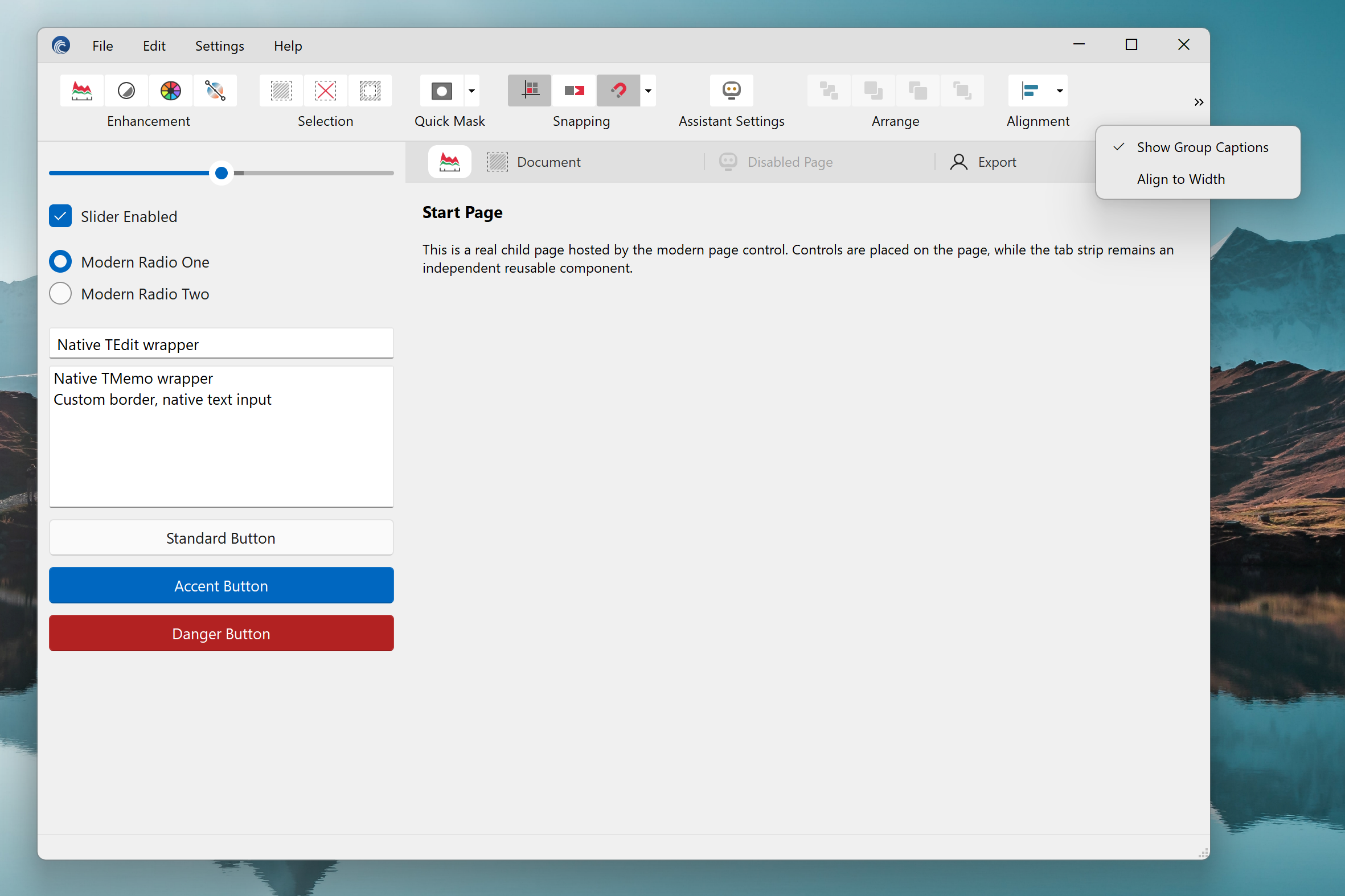
Task: Open the Edit menu
Action: coord(154,46)
